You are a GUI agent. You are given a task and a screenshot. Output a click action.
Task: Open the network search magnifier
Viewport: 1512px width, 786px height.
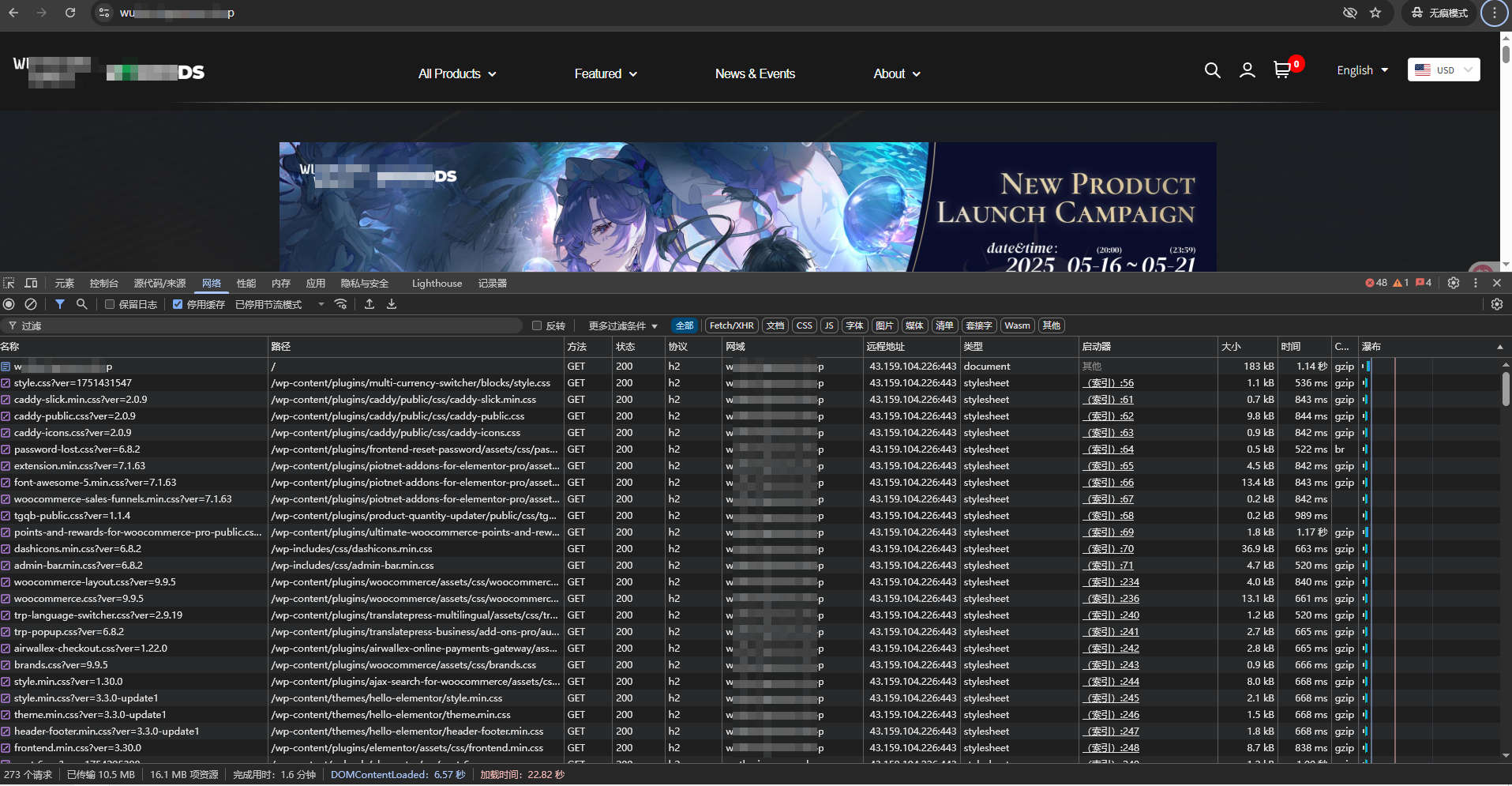click(x=81, y=304)
